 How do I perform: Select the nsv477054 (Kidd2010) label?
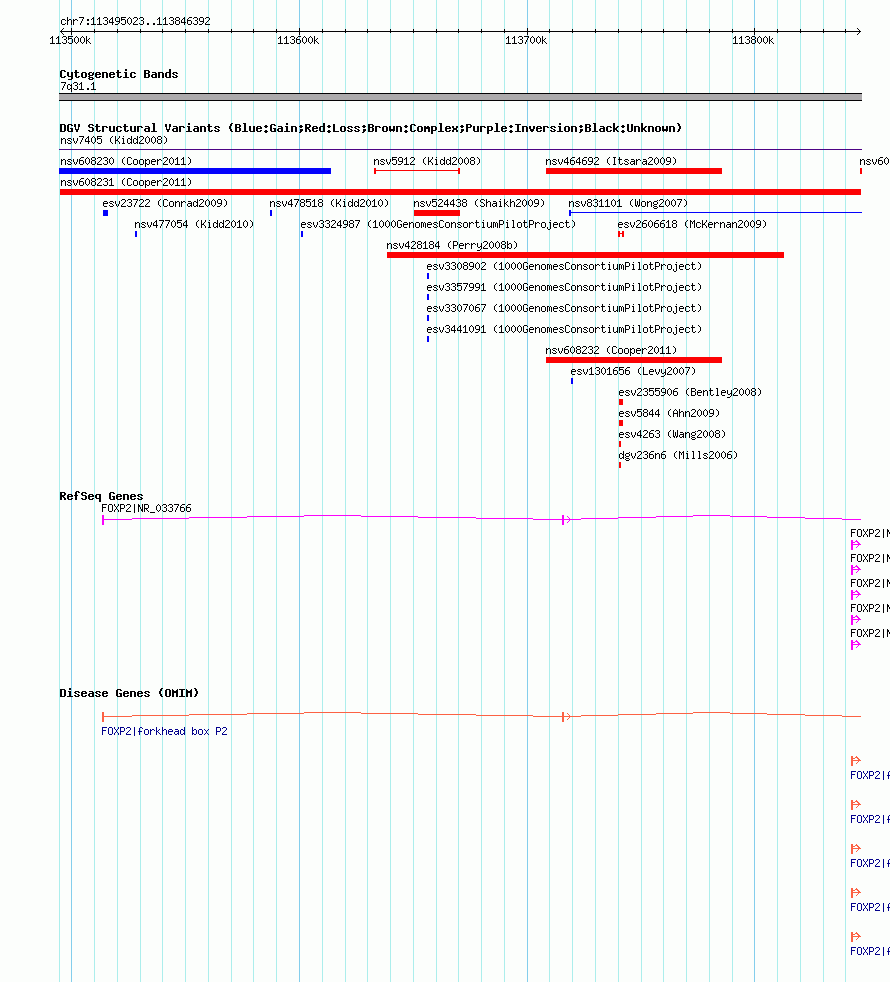coord(194,224)
